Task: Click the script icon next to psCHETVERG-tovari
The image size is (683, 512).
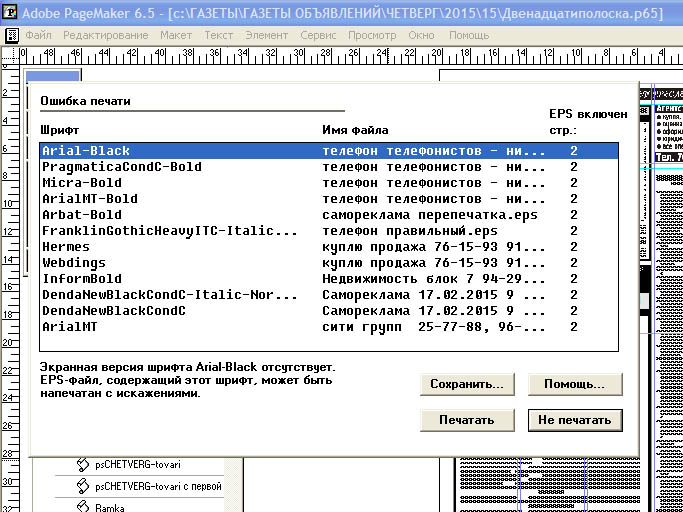Action: point(83,465)
